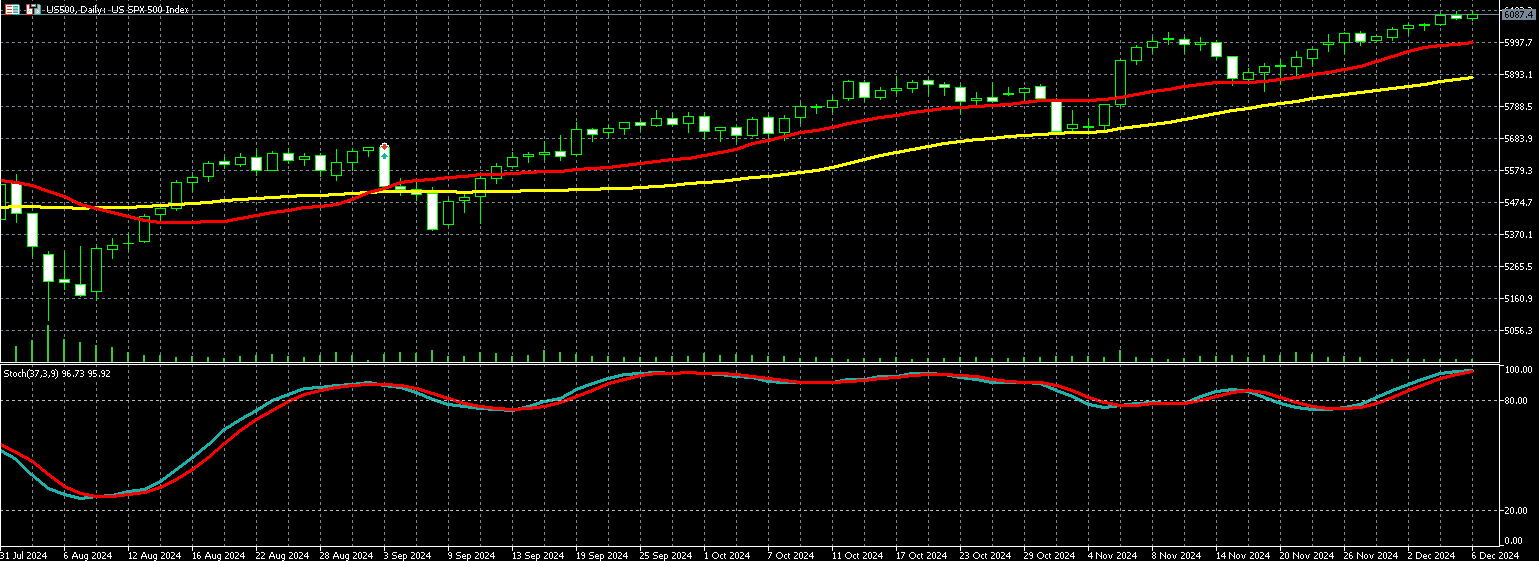Click the 17 Oct 2024 date label
The width and height of the screenshot is (1539, 561).
(x=921, y=554)
